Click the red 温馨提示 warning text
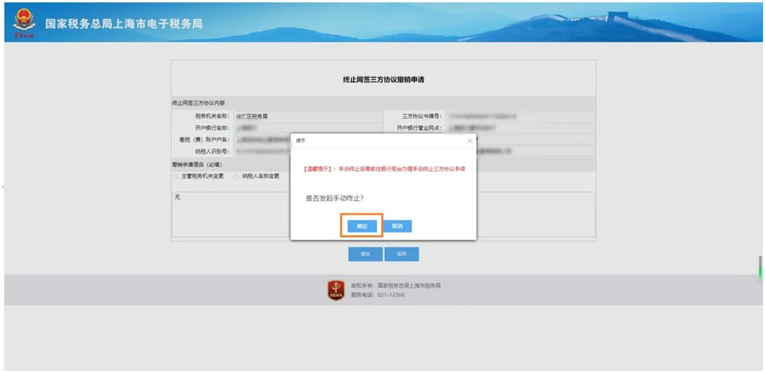 point(383,168)
